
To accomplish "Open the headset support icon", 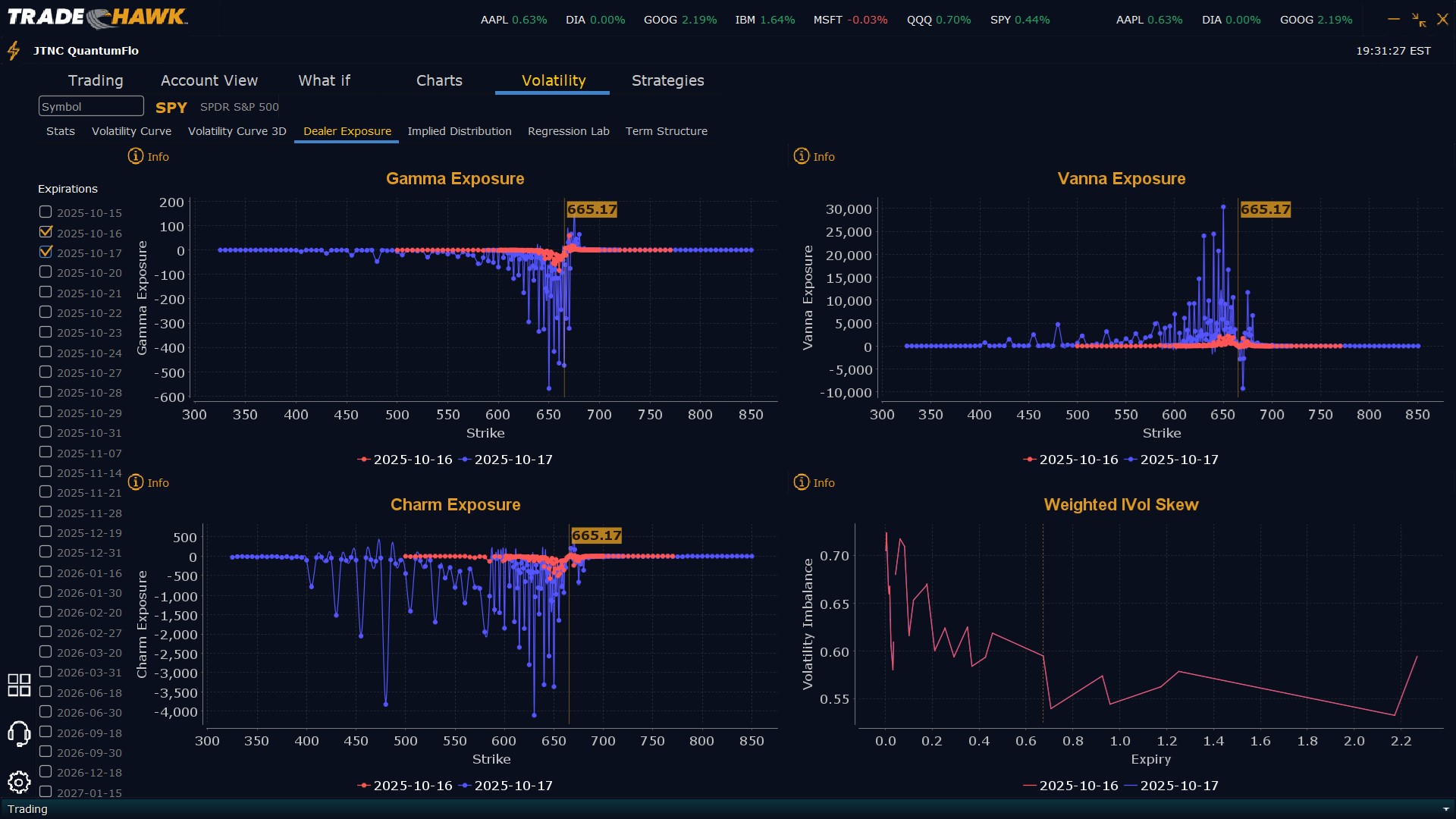I will pos(19,733).
